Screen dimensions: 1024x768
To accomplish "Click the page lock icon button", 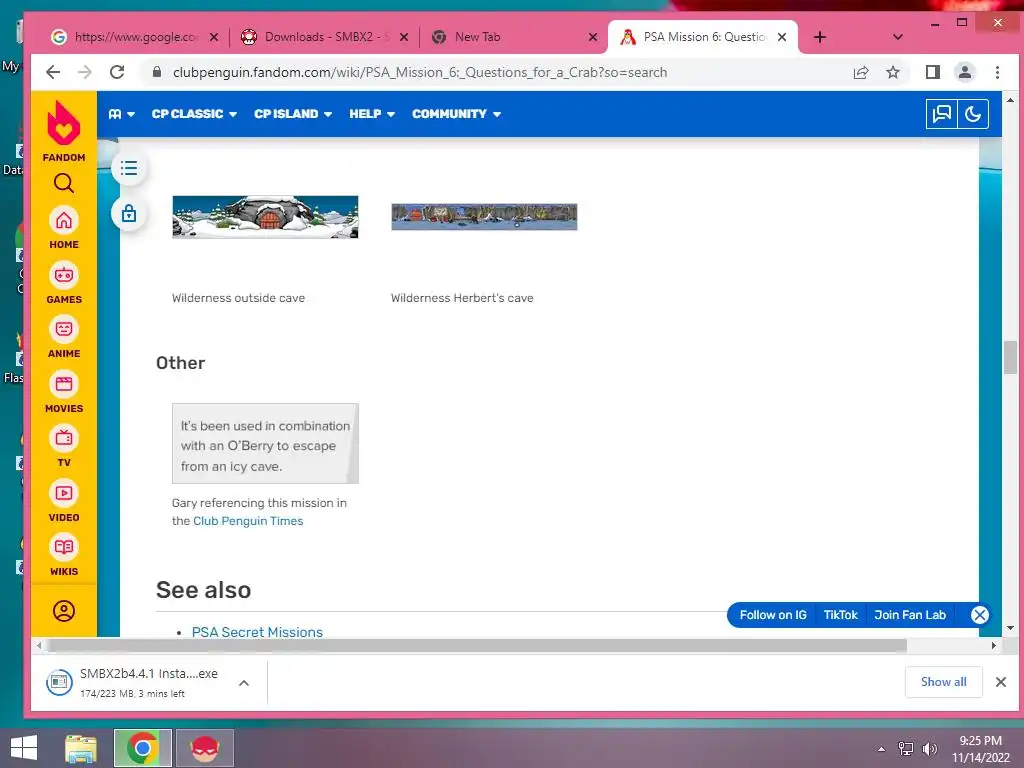I will pyautogui.click(x=129, y=214).
